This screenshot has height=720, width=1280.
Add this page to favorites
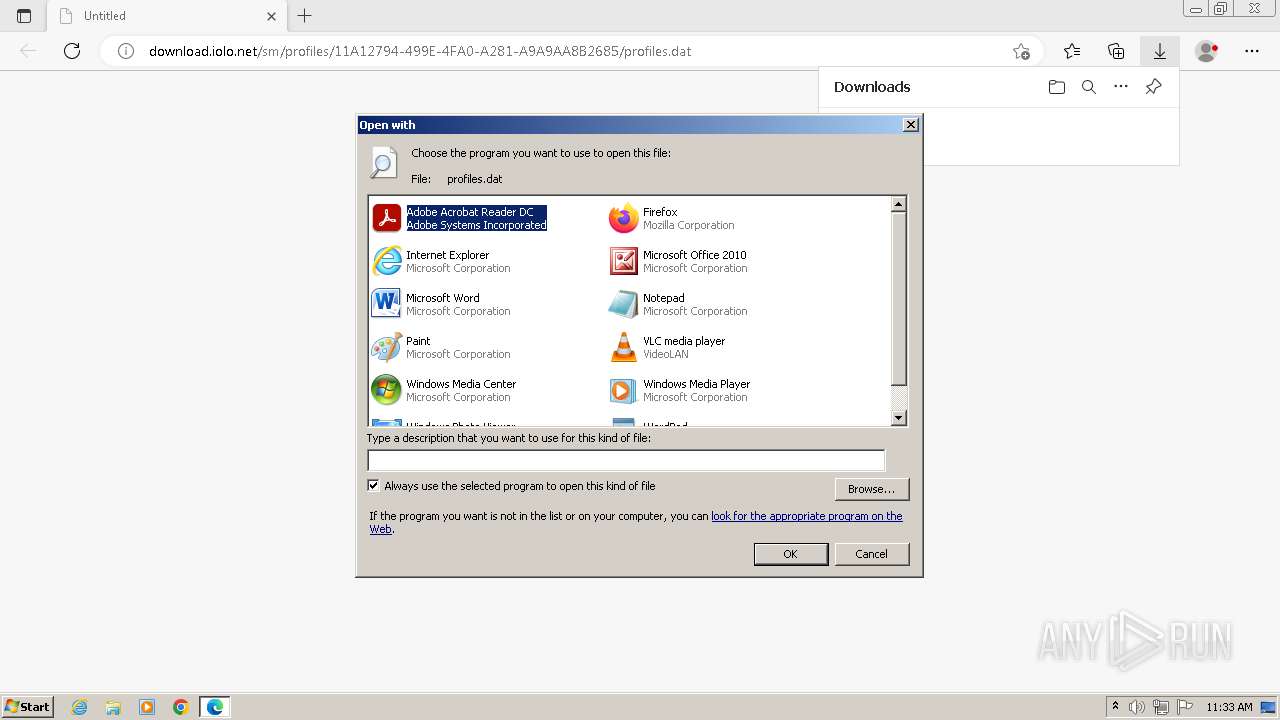[1021, 51]
